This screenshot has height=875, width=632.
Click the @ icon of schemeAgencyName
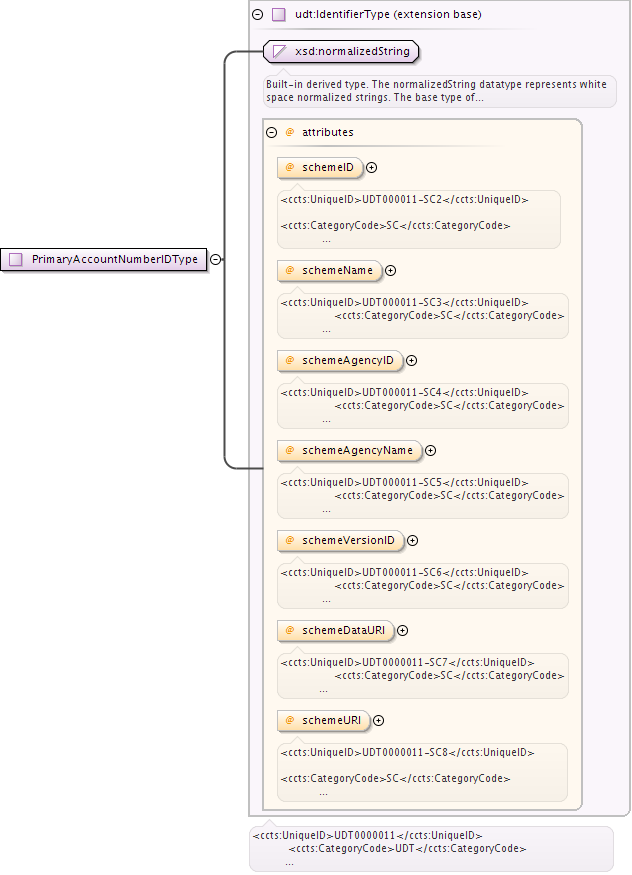(290, 450)
